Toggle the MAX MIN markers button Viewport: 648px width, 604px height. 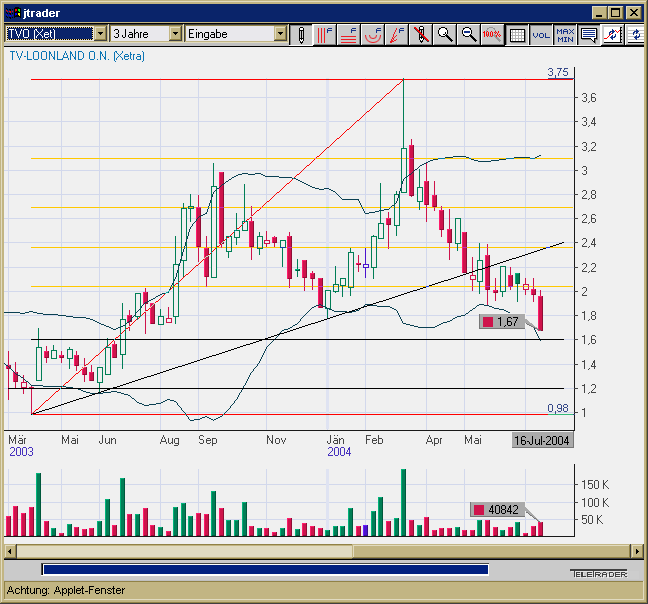tap(565, 34)
